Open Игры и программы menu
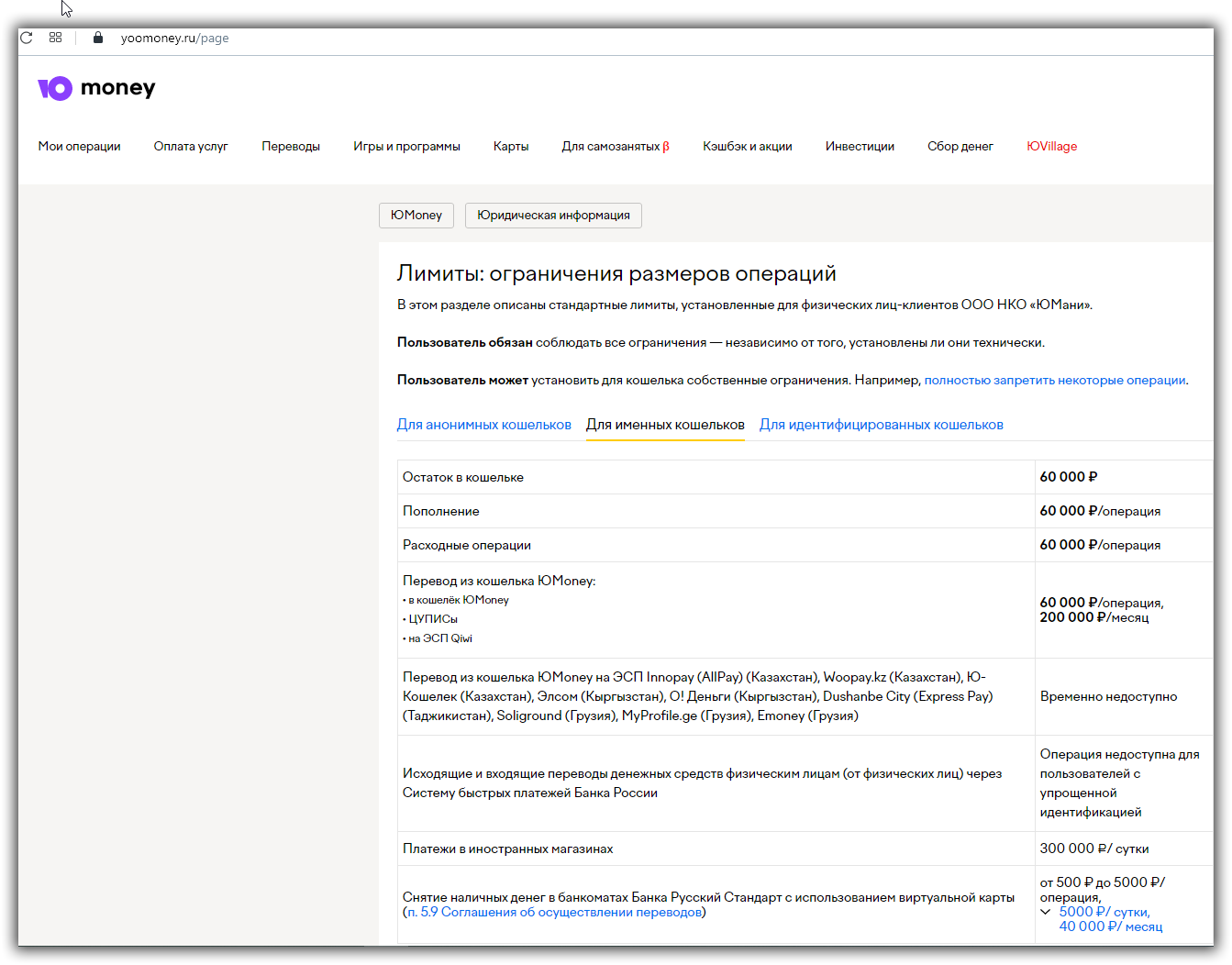 tap(406, 146)
